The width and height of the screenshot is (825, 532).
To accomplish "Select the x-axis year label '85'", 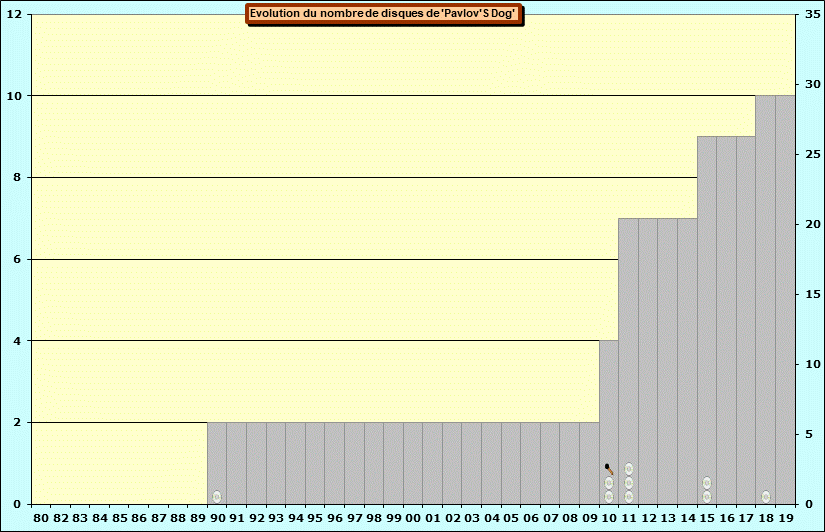I will [119, 518].
